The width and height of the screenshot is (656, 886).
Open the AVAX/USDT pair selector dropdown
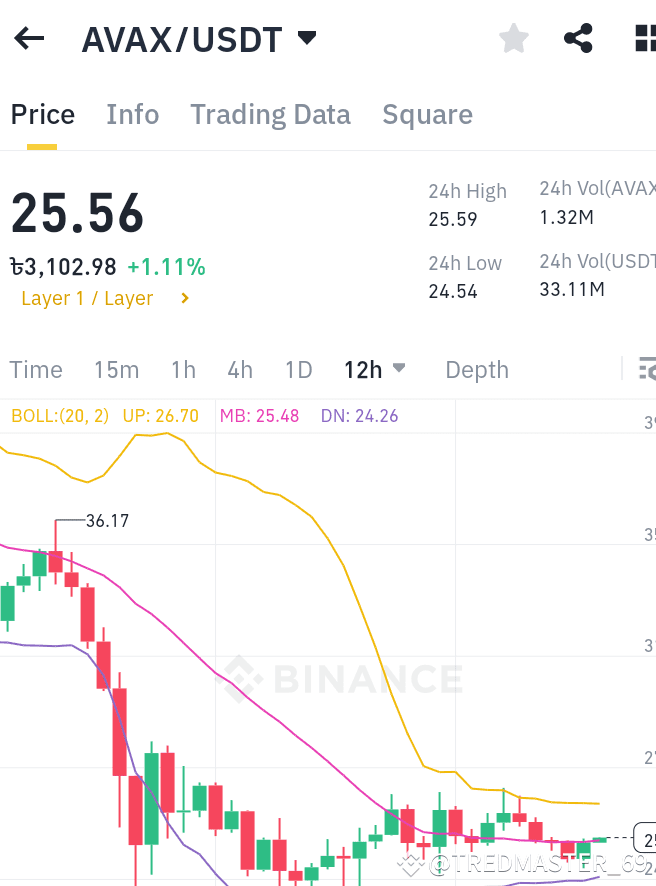[307, 38]
